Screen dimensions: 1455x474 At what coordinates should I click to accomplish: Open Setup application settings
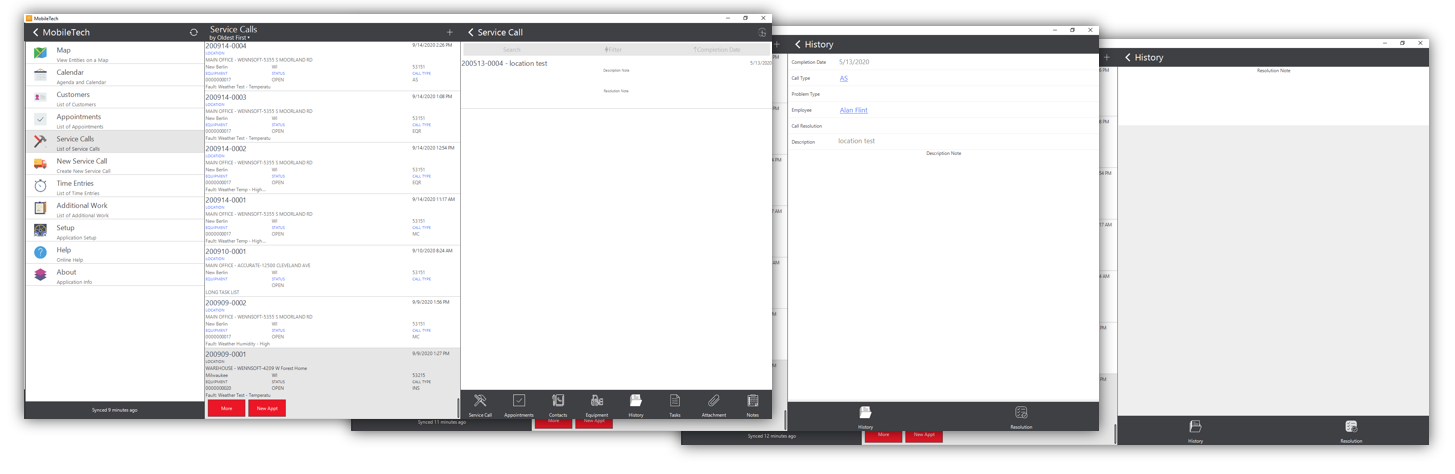(65, 228)
